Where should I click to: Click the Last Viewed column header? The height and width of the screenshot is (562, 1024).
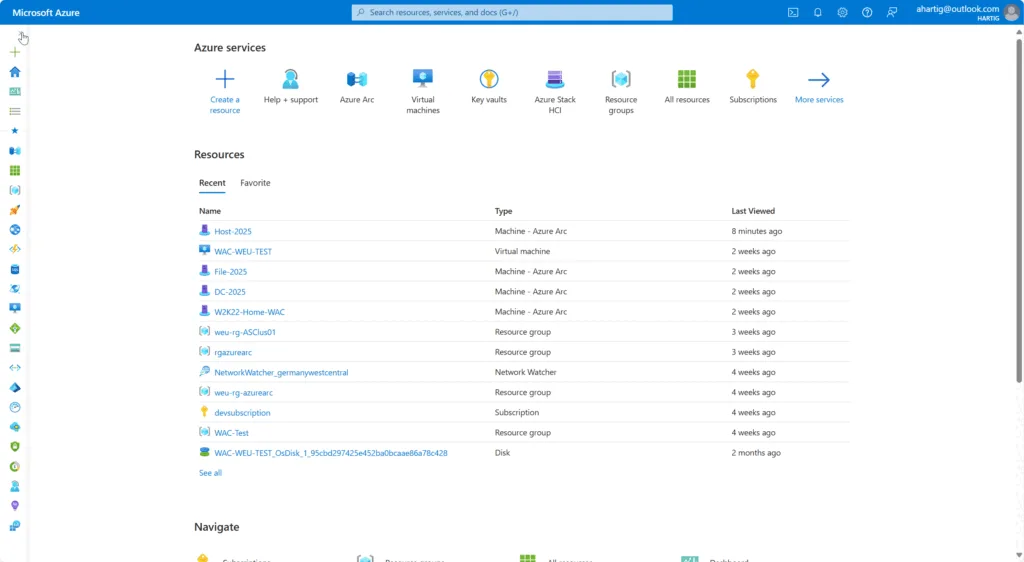tap(753, 211)
